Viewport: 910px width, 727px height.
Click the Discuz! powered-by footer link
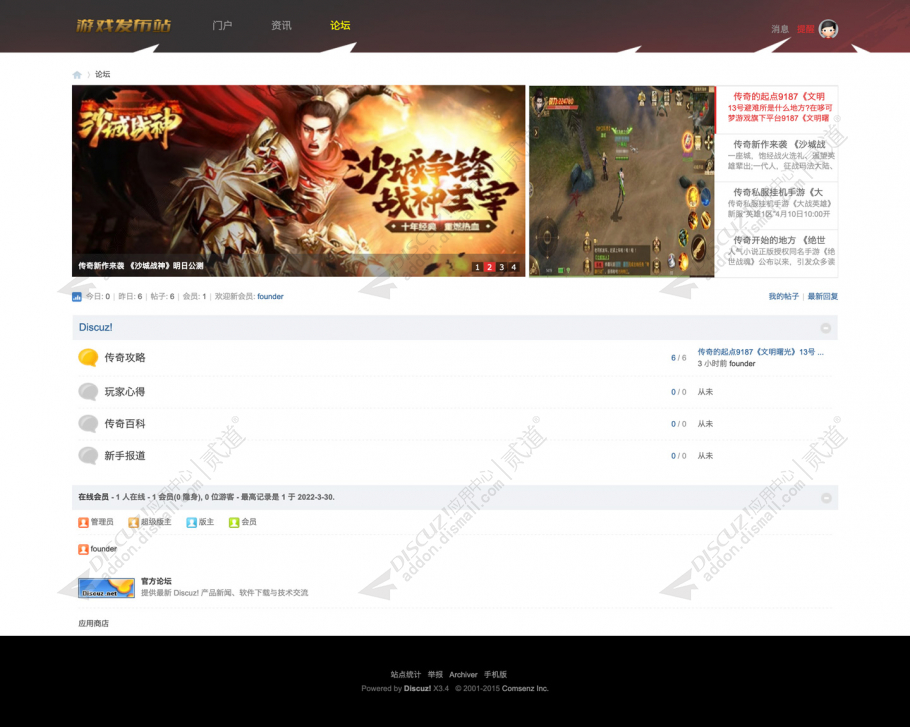coord(417,689)
